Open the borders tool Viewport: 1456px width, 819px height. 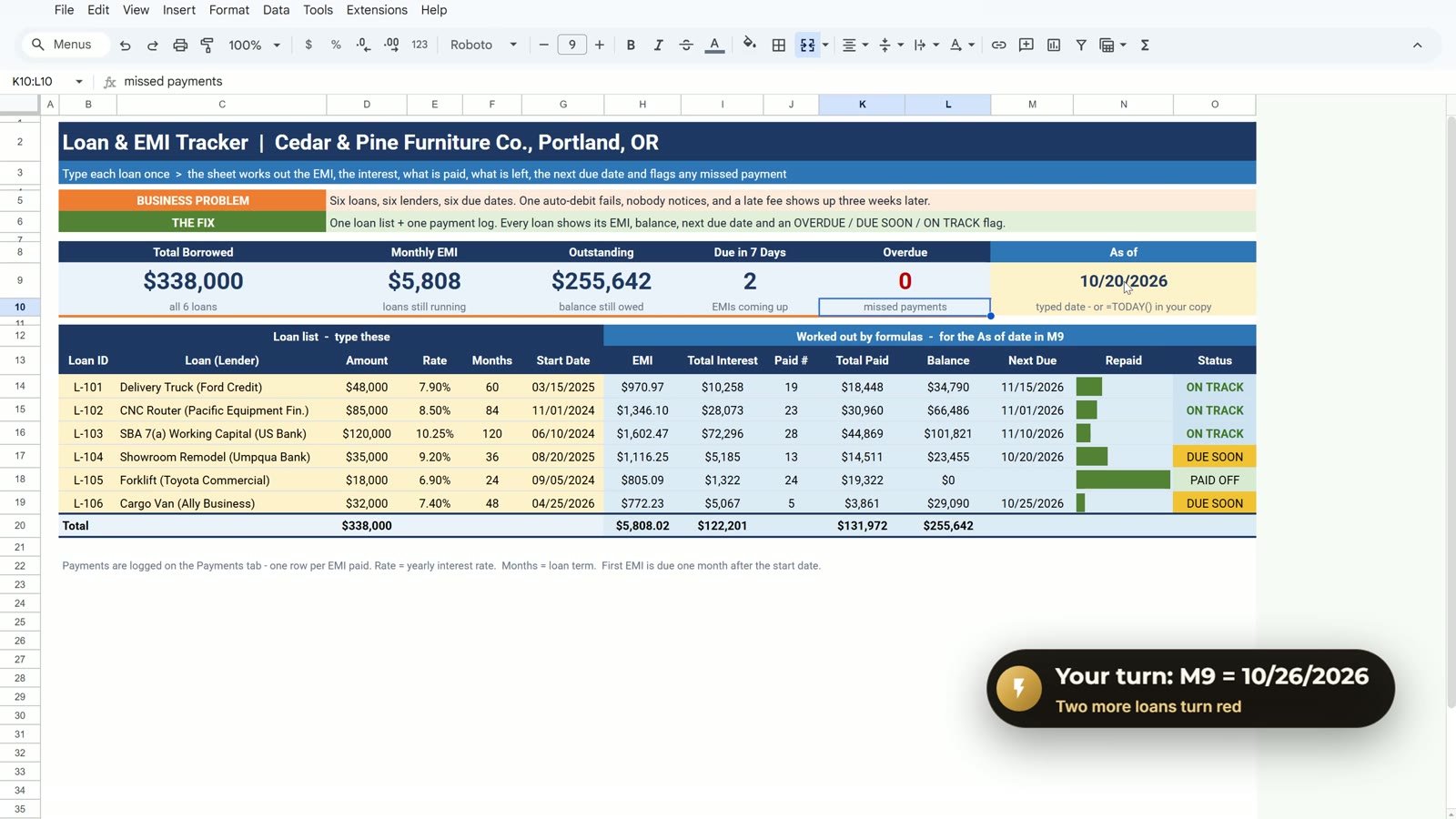point(779,45)
